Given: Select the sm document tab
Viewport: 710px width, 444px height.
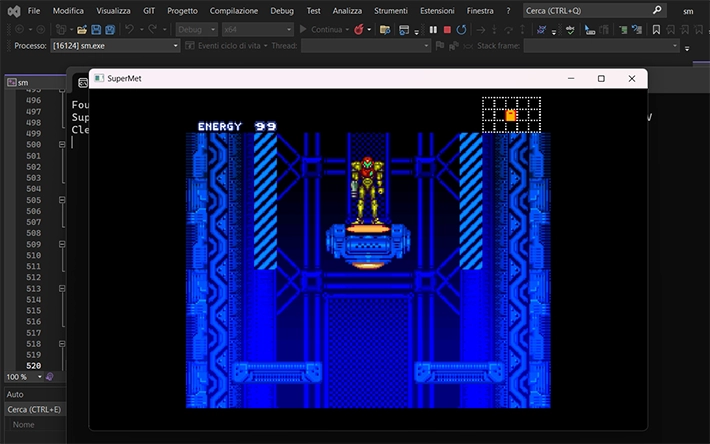Looking at the screenshot, I should (34, 82).
